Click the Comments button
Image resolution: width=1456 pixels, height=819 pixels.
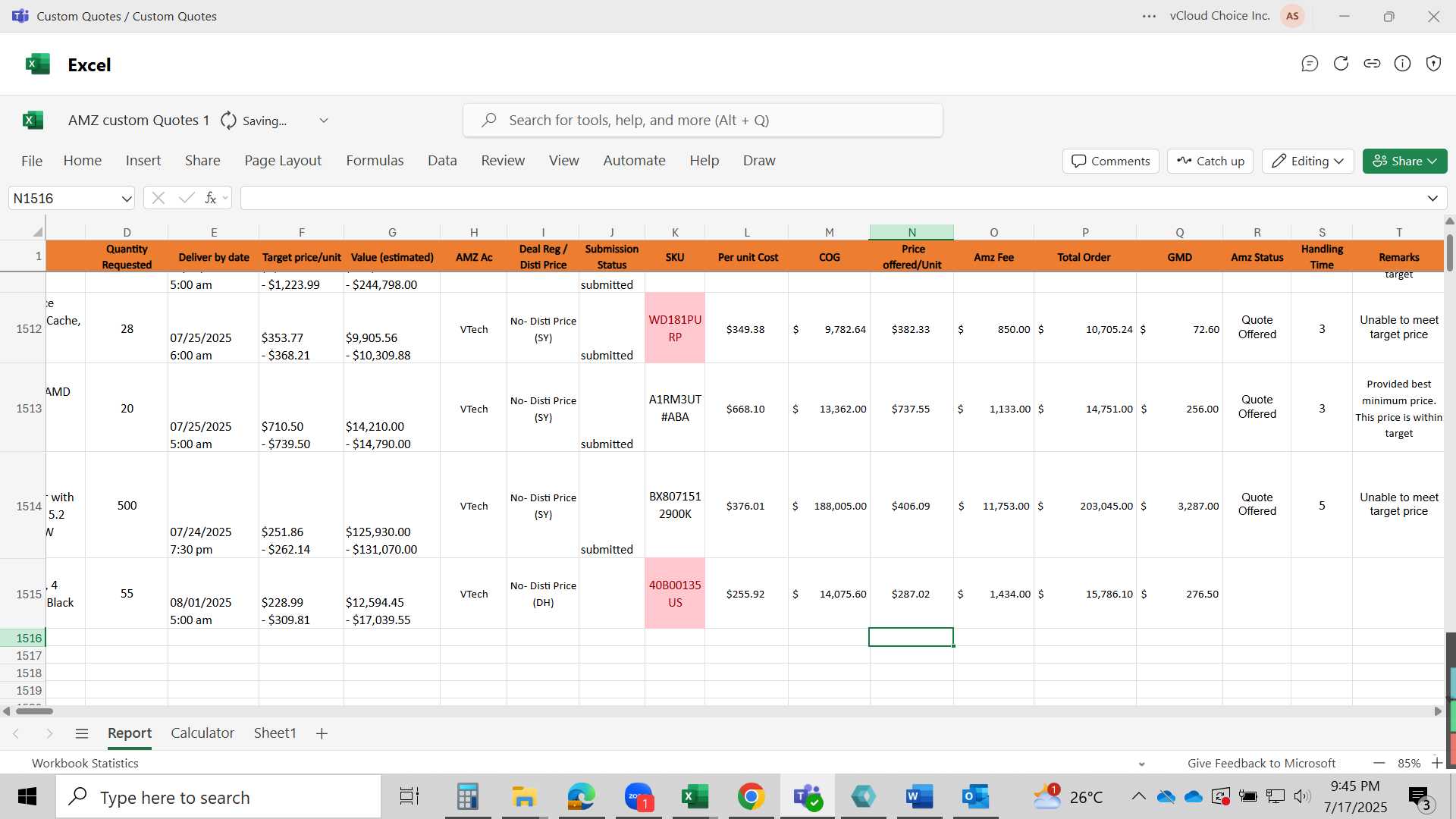(1111, 161)
